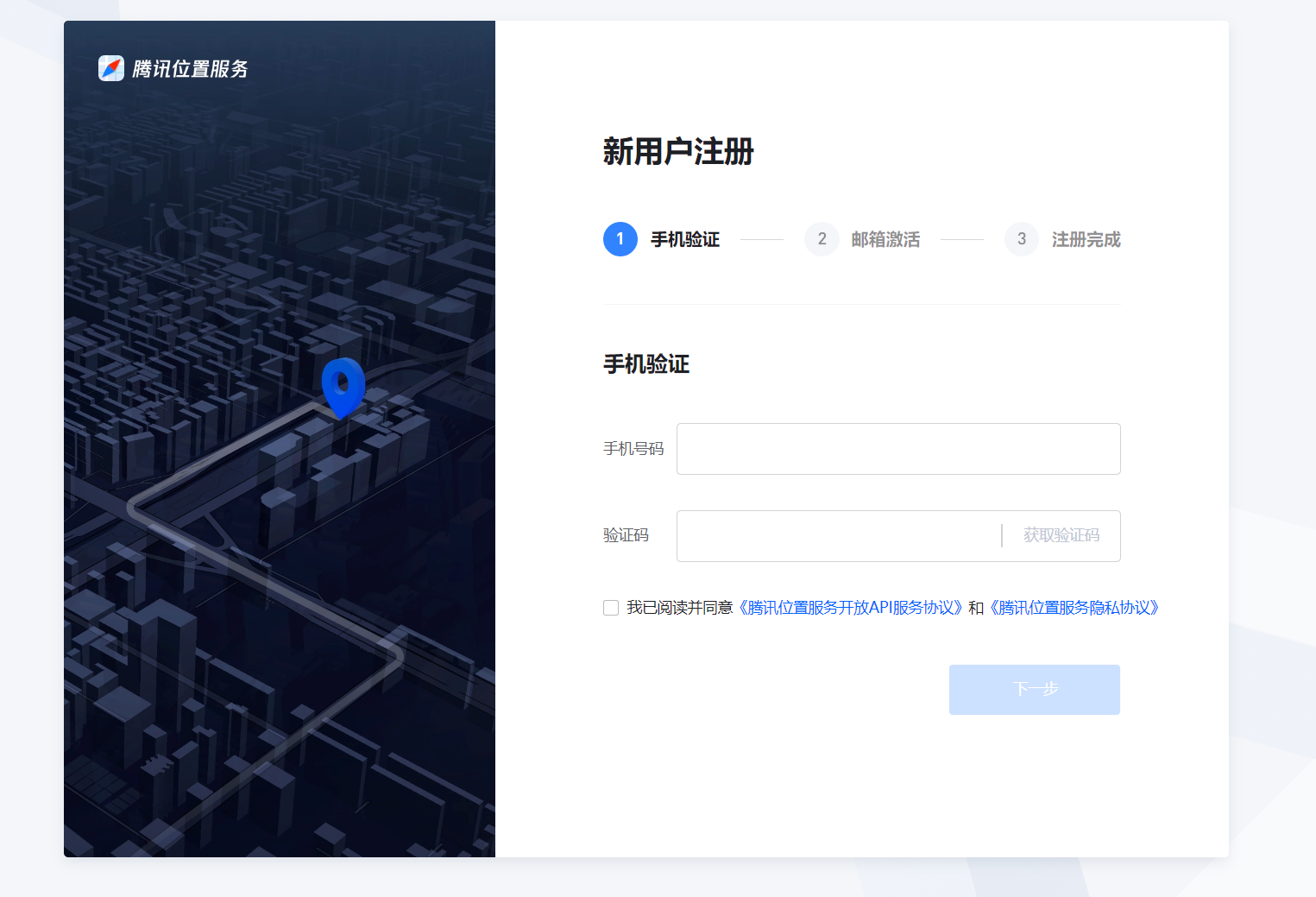Image resolution: width=1316 pixels, height=897 pixels.
Task: Click 我已阅读并同意 agreement text
Action: coord(679,608)
